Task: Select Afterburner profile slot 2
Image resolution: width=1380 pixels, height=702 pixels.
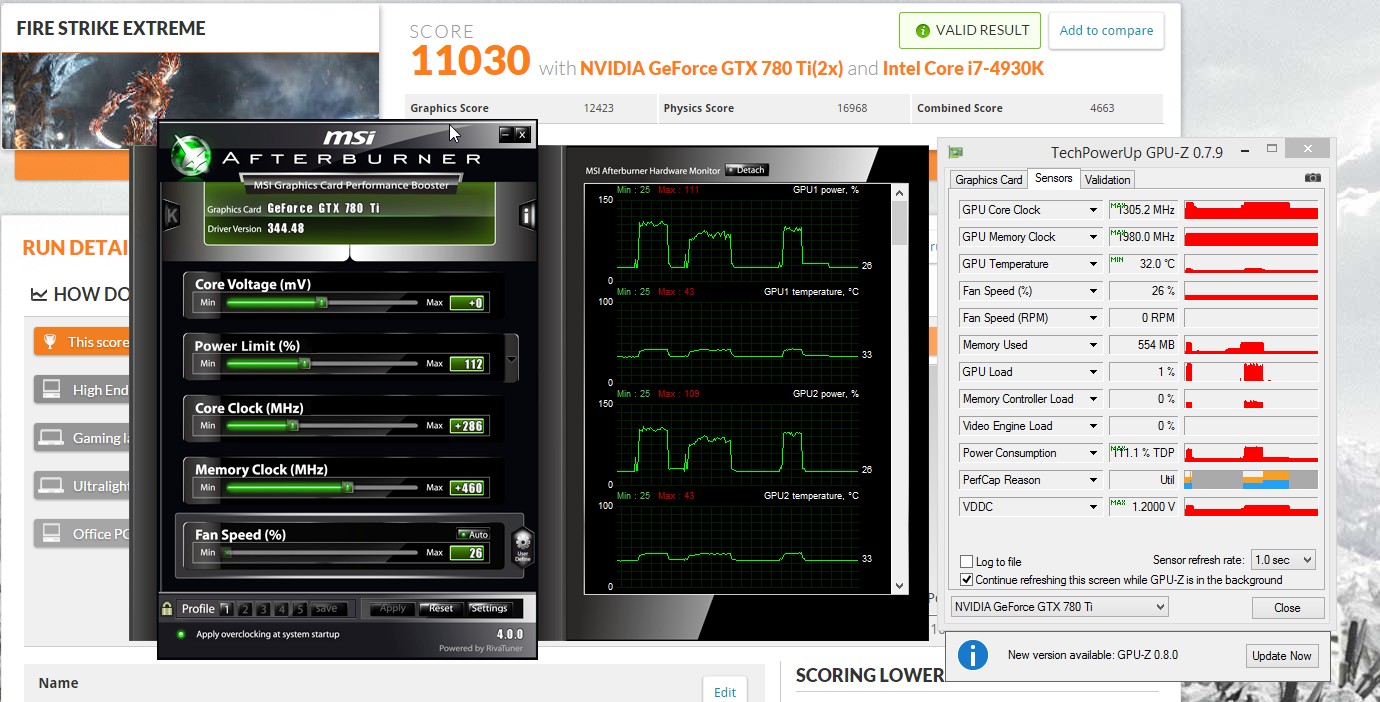Action: tap(245, 608)
